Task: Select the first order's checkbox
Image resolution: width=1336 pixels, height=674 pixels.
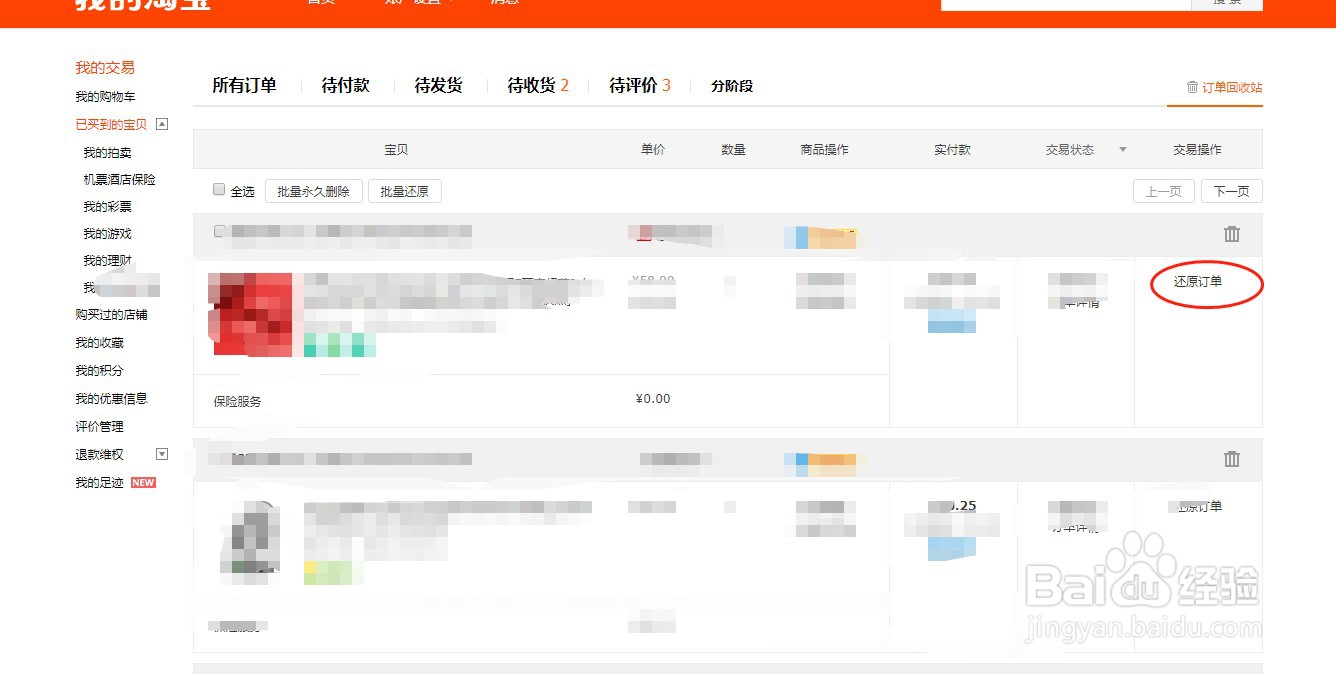Action: (220, 230)
